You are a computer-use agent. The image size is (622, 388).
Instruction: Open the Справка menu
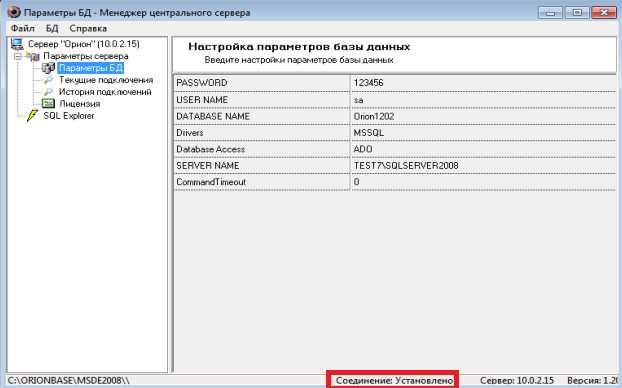coord(88,29)
